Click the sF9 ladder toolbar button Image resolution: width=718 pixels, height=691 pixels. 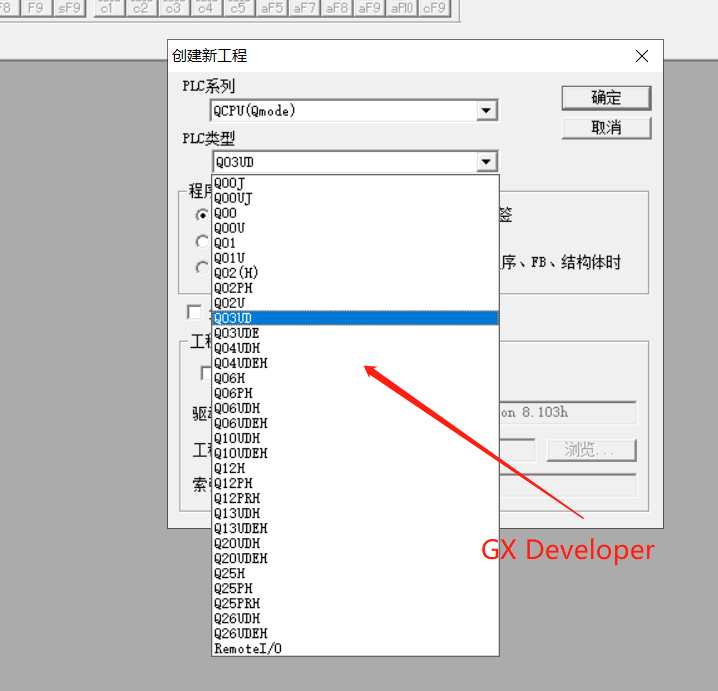pos(69,9)
